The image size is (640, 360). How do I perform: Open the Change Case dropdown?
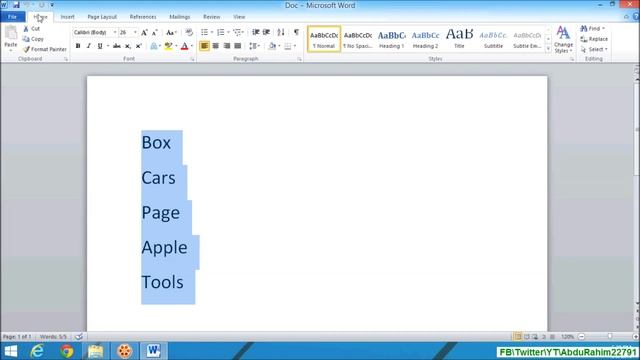pos(171,32)
